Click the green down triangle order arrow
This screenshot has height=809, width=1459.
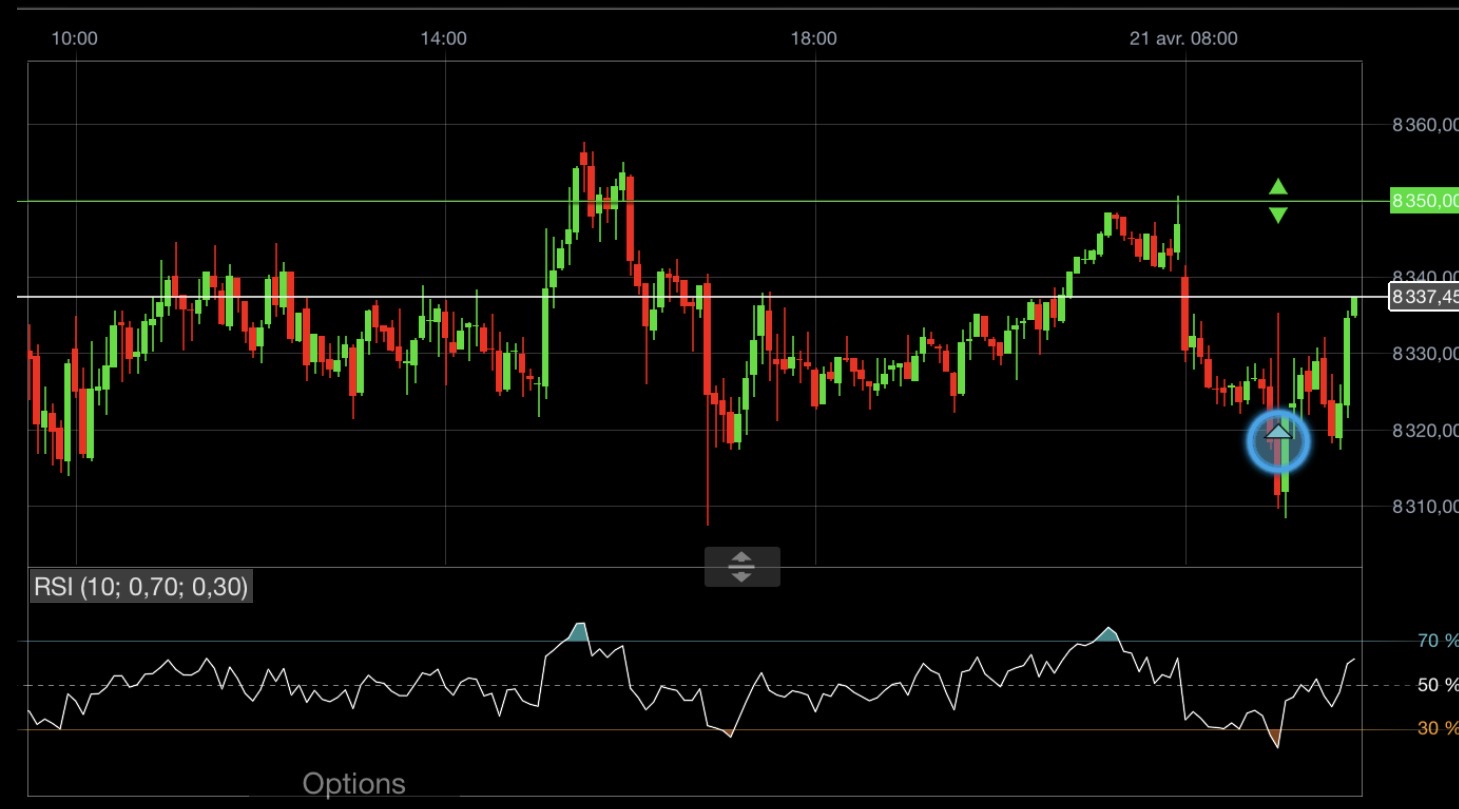1278,215
